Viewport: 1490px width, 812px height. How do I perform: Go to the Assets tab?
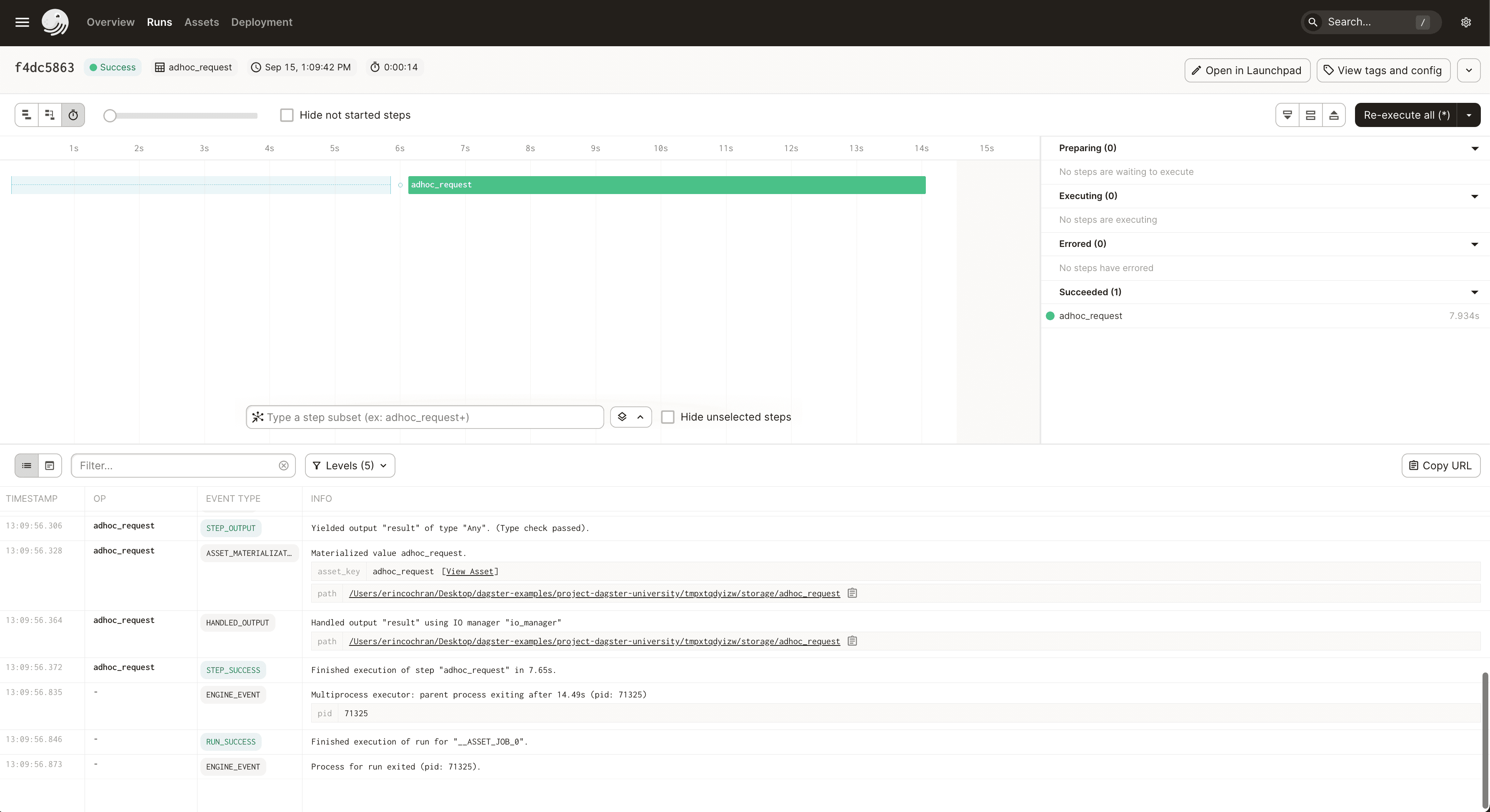[x=201, y=22]
